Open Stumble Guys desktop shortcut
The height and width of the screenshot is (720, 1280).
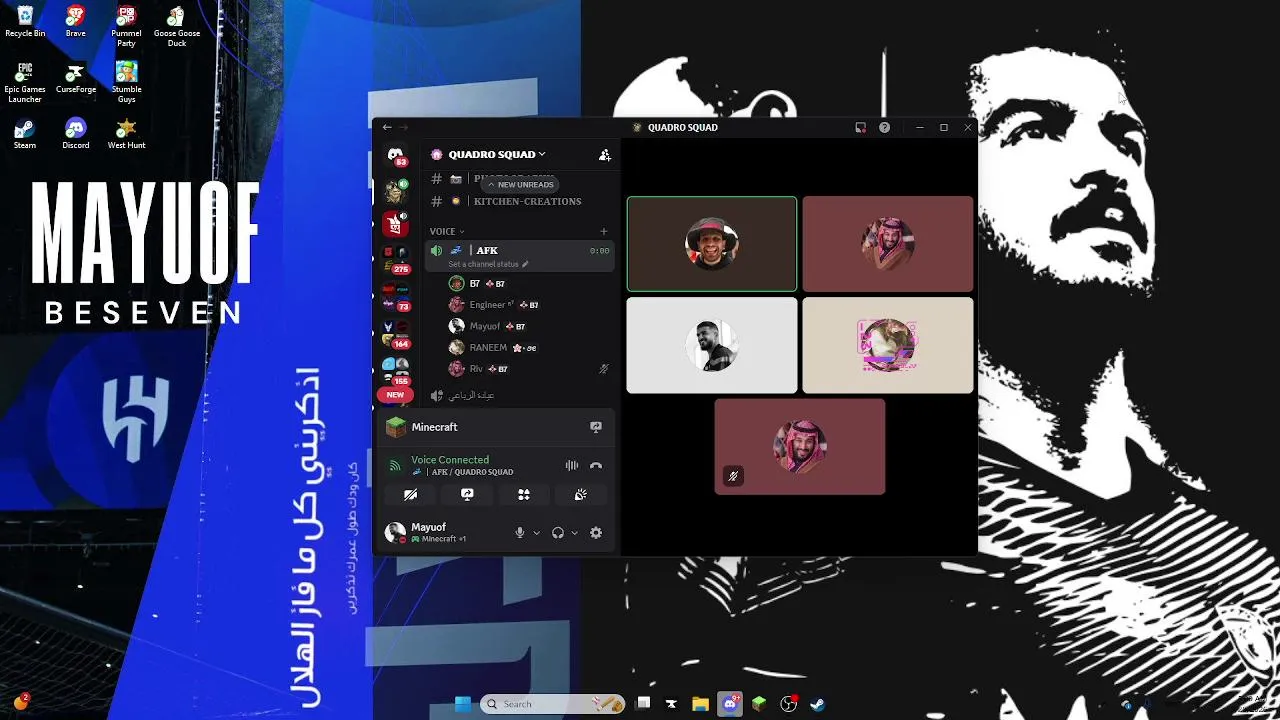coord(126,82)
